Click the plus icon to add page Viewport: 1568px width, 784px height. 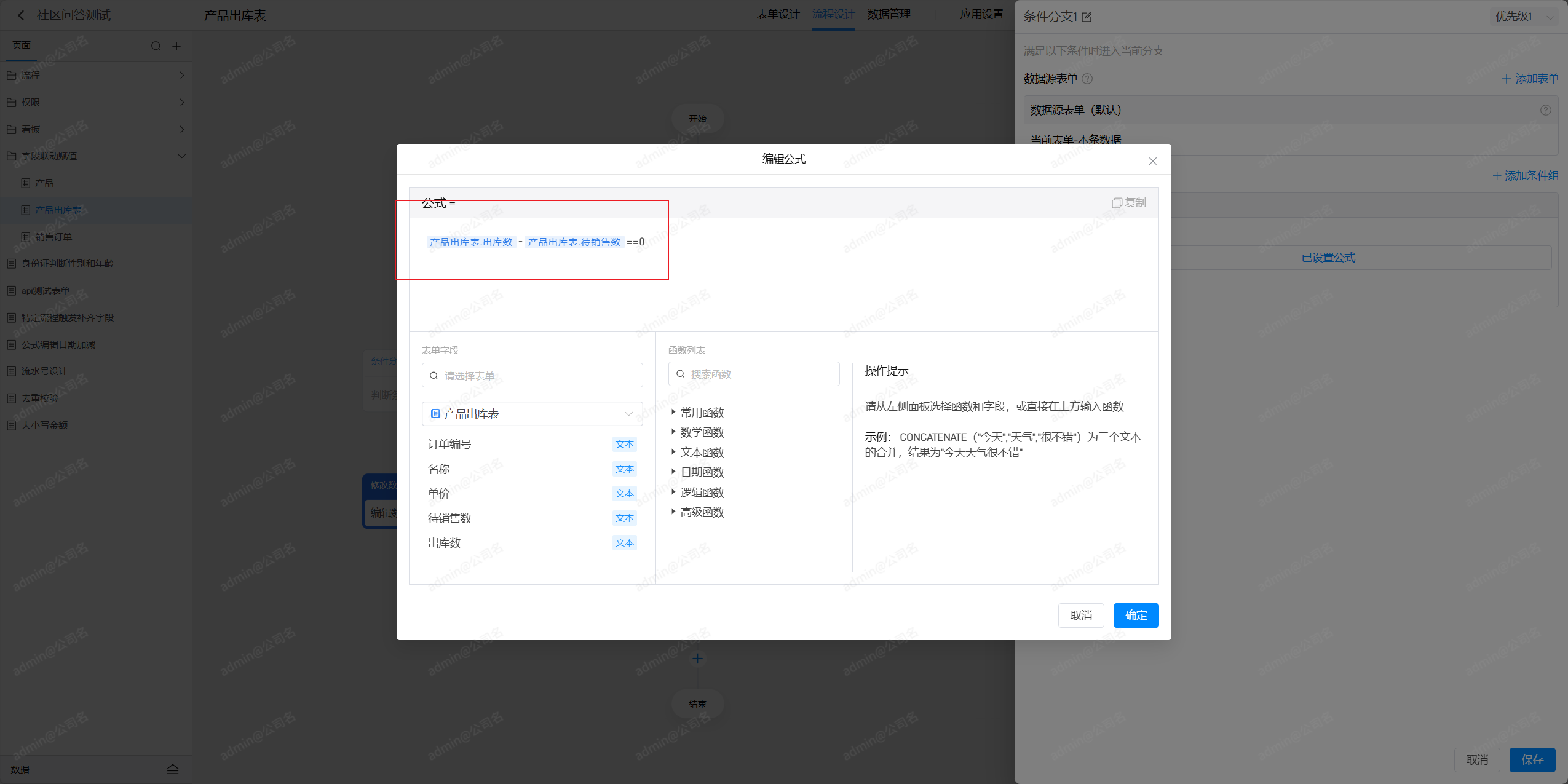coord(176,46)
